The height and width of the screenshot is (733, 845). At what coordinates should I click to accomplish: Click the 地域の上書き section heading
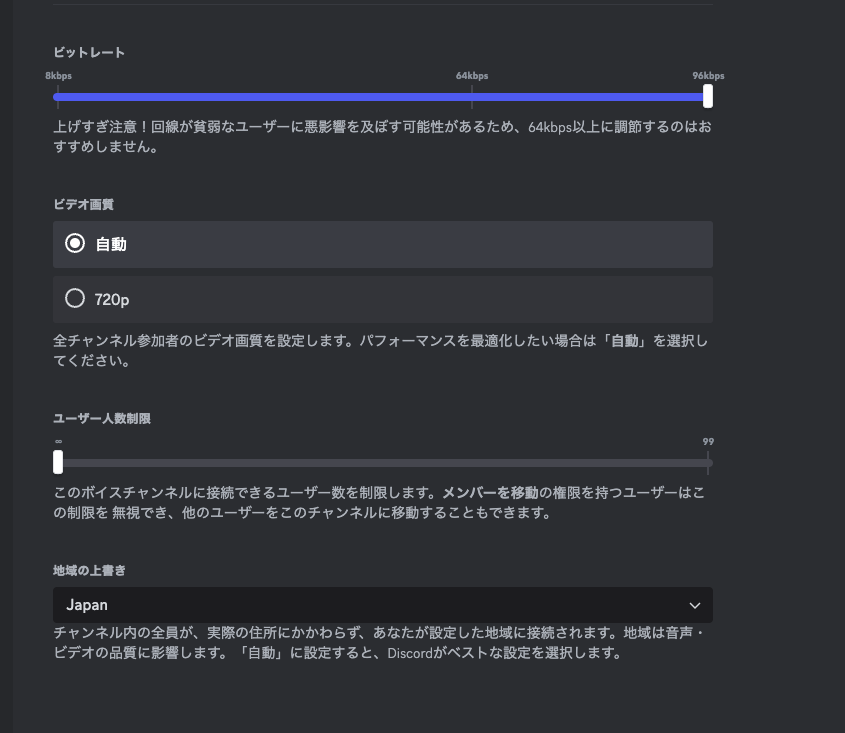(89, 569)
